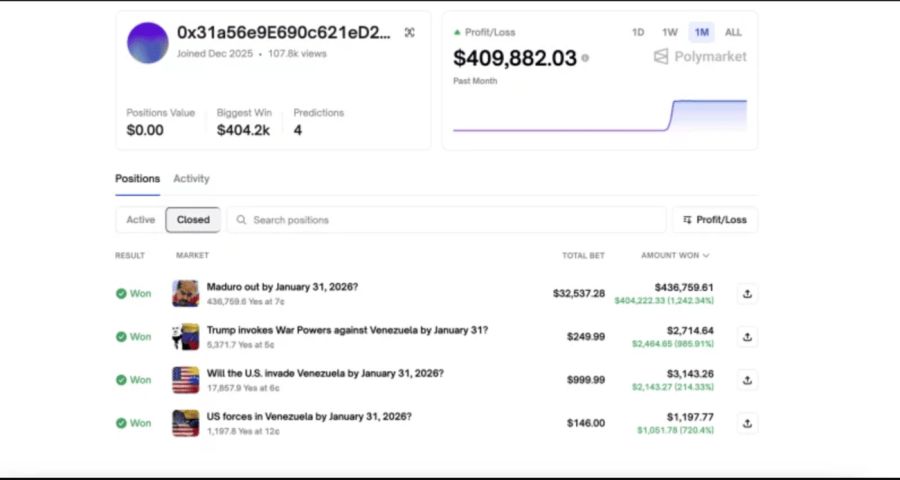Select the Closed positions filter
This screenshot has height=480, width=900.
193,220
